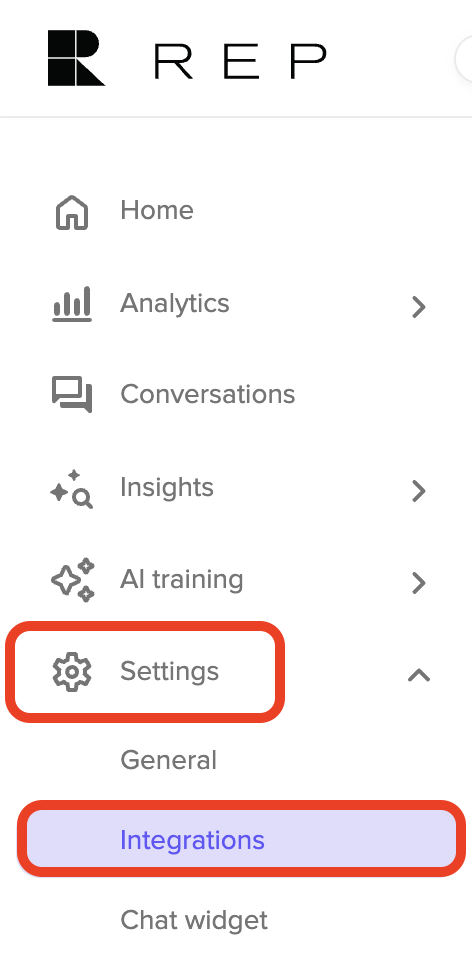Image resolution: width=472 pixels, height=974 pixels.
Task: Click the Analytics label text
Action: point(175,304)
